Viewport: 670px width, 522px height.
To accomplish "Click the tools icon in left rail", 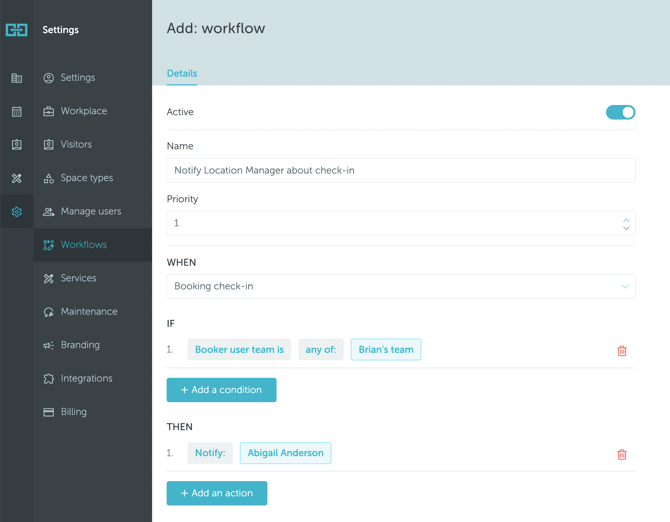I will 17,178.
